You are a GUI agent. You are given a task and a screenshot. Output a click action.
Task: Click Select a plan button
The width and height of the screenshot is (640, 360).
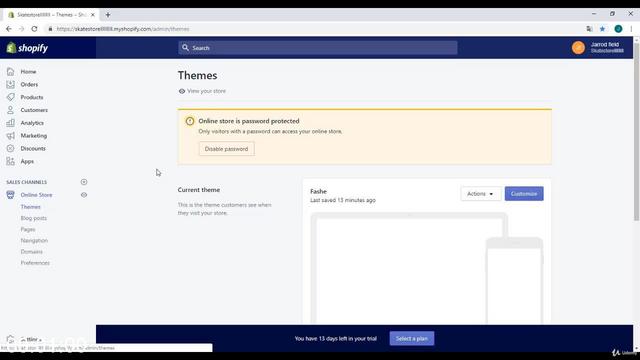[x=412, y=338]
